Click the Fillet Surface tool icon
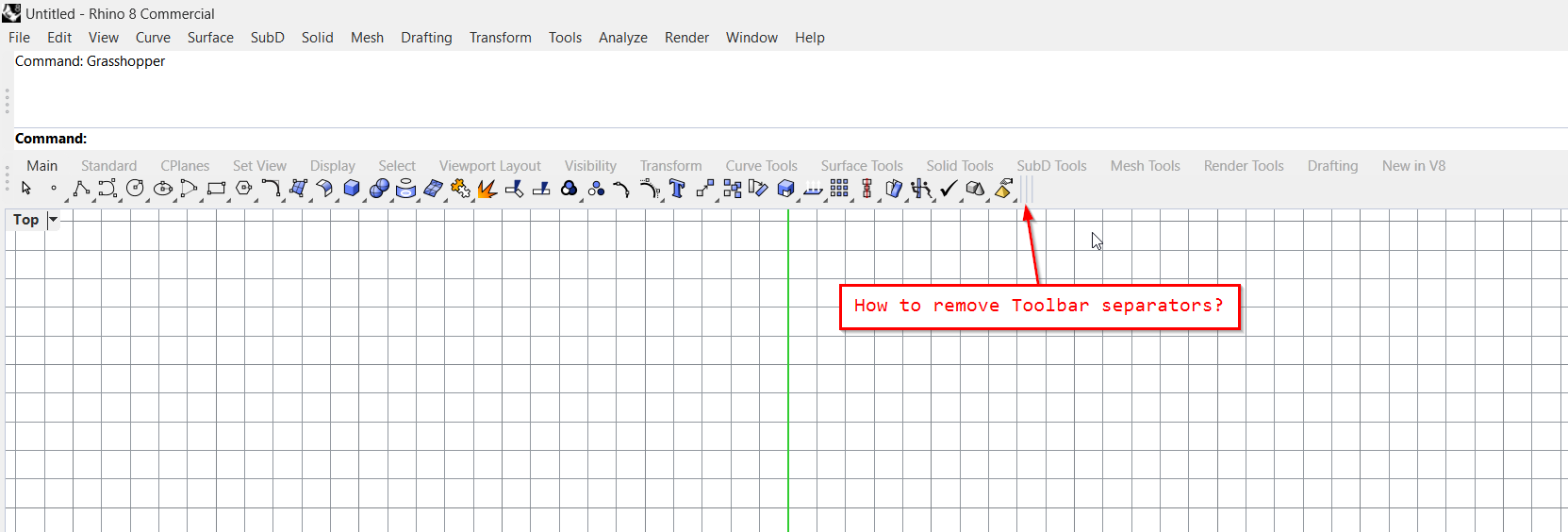The image size is (1568, 532). 324,189
